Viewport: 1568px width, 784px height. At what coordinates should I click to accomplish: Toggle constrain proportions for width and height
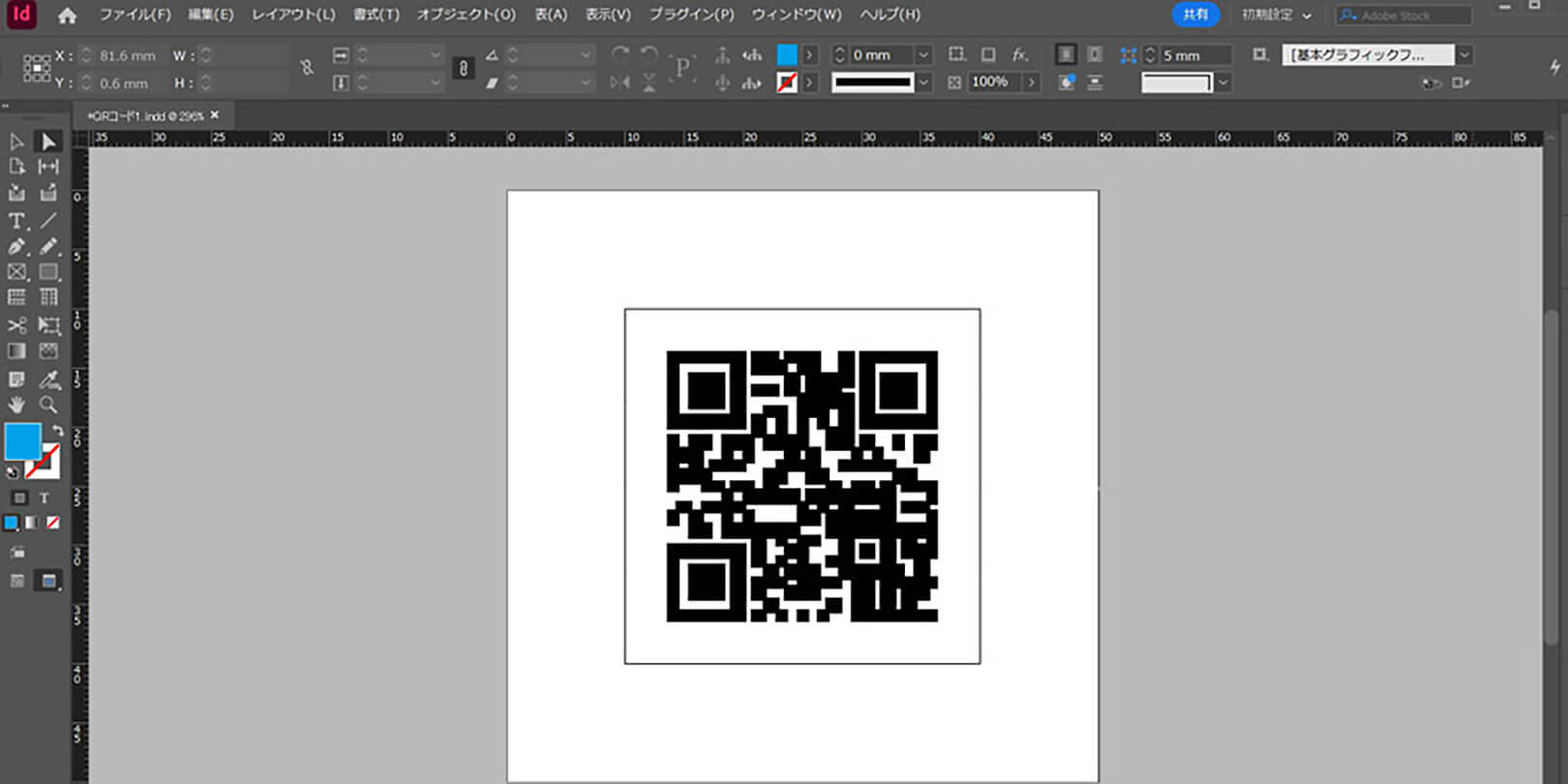pyautogui.click(x=307, y=68)
